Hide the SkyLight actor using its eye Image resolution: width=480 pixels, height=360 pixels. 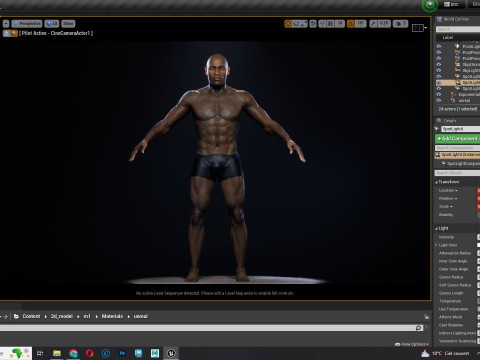(439, 70)
